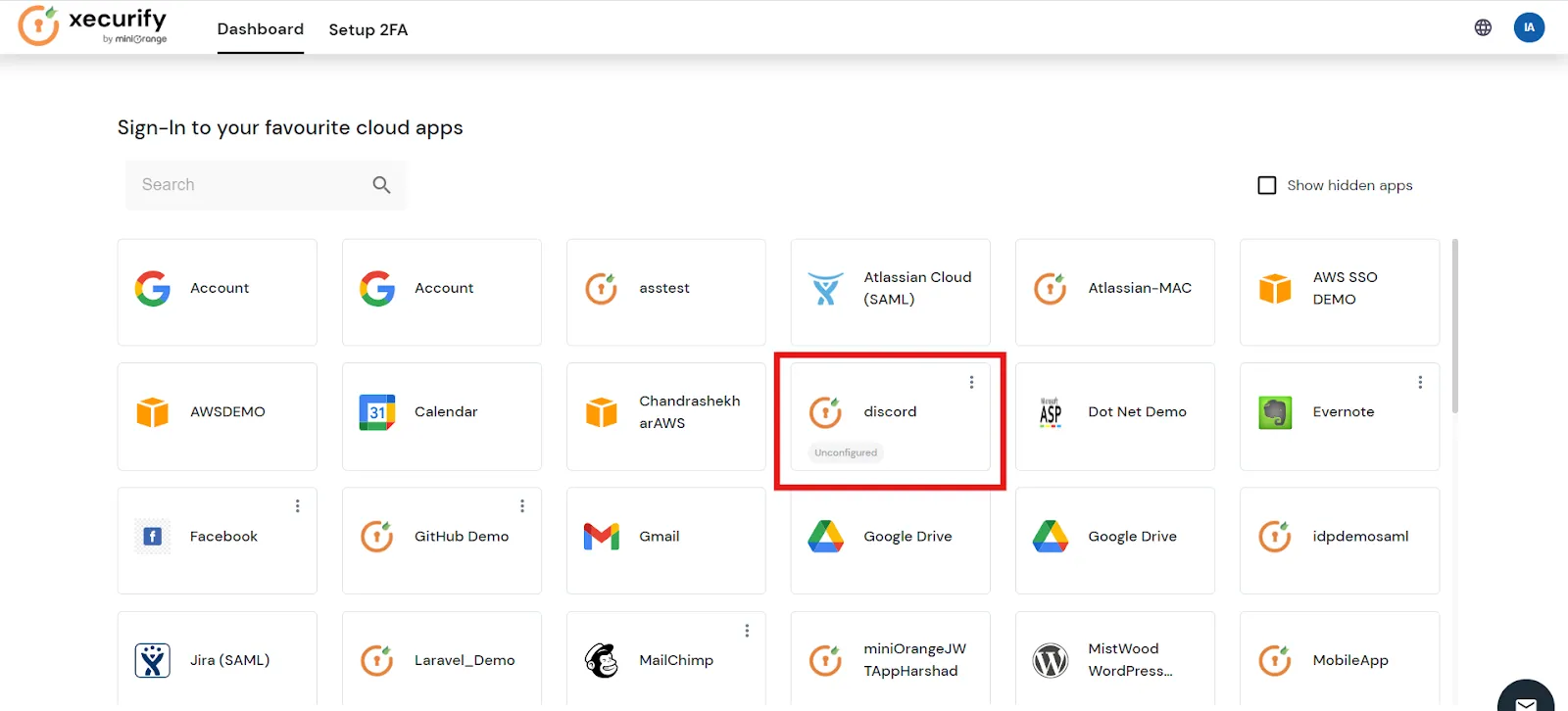Viewport: 1568px width, 711px height.
Task: Click the Dot Net Demo ASP icon
Action: (1051, 412)
